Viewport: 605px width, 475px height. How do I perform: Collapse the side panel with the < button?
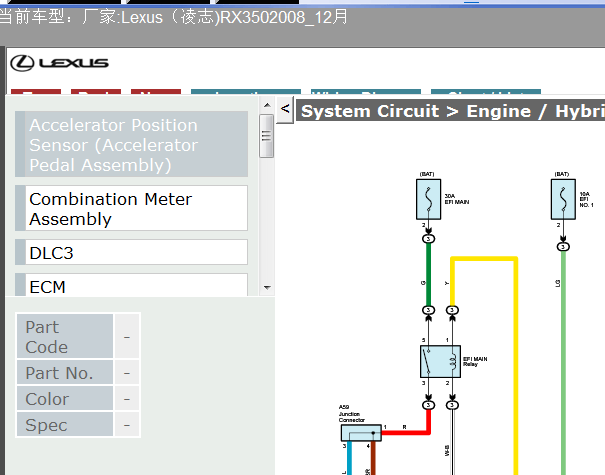click(285, 110)
